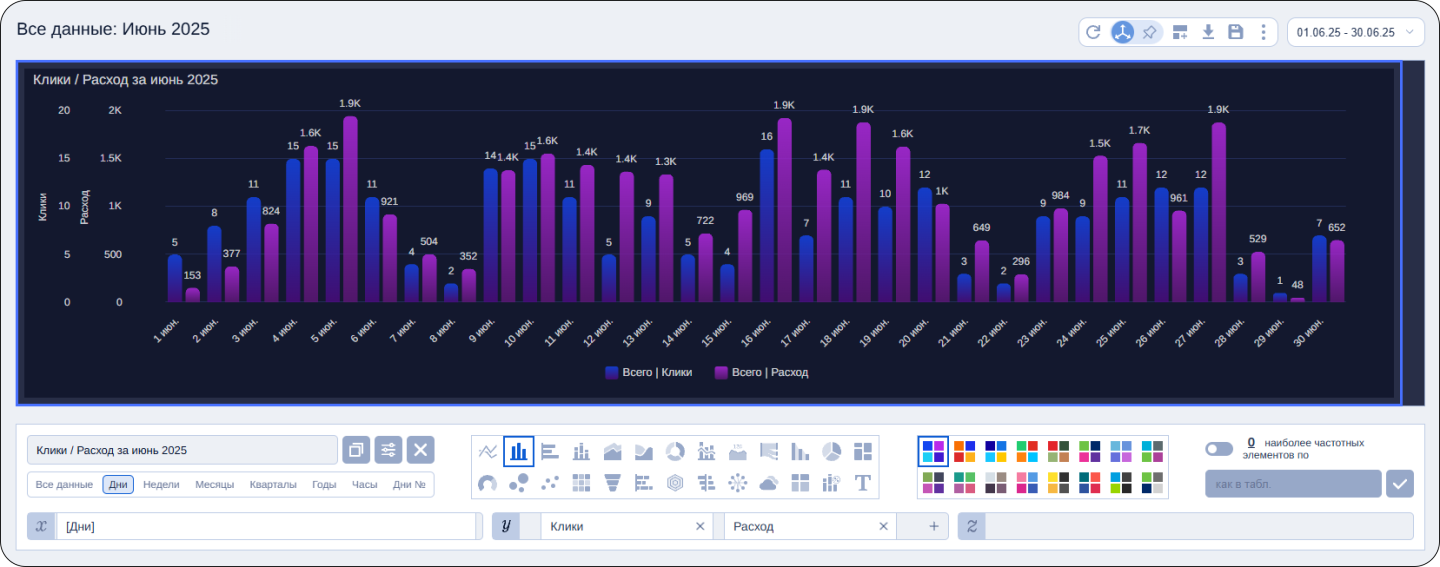The width and height of the screenshot is (1440, 567).
Task: Toggle 'Всего | Расход' legend series
Action: coord(761,372)
